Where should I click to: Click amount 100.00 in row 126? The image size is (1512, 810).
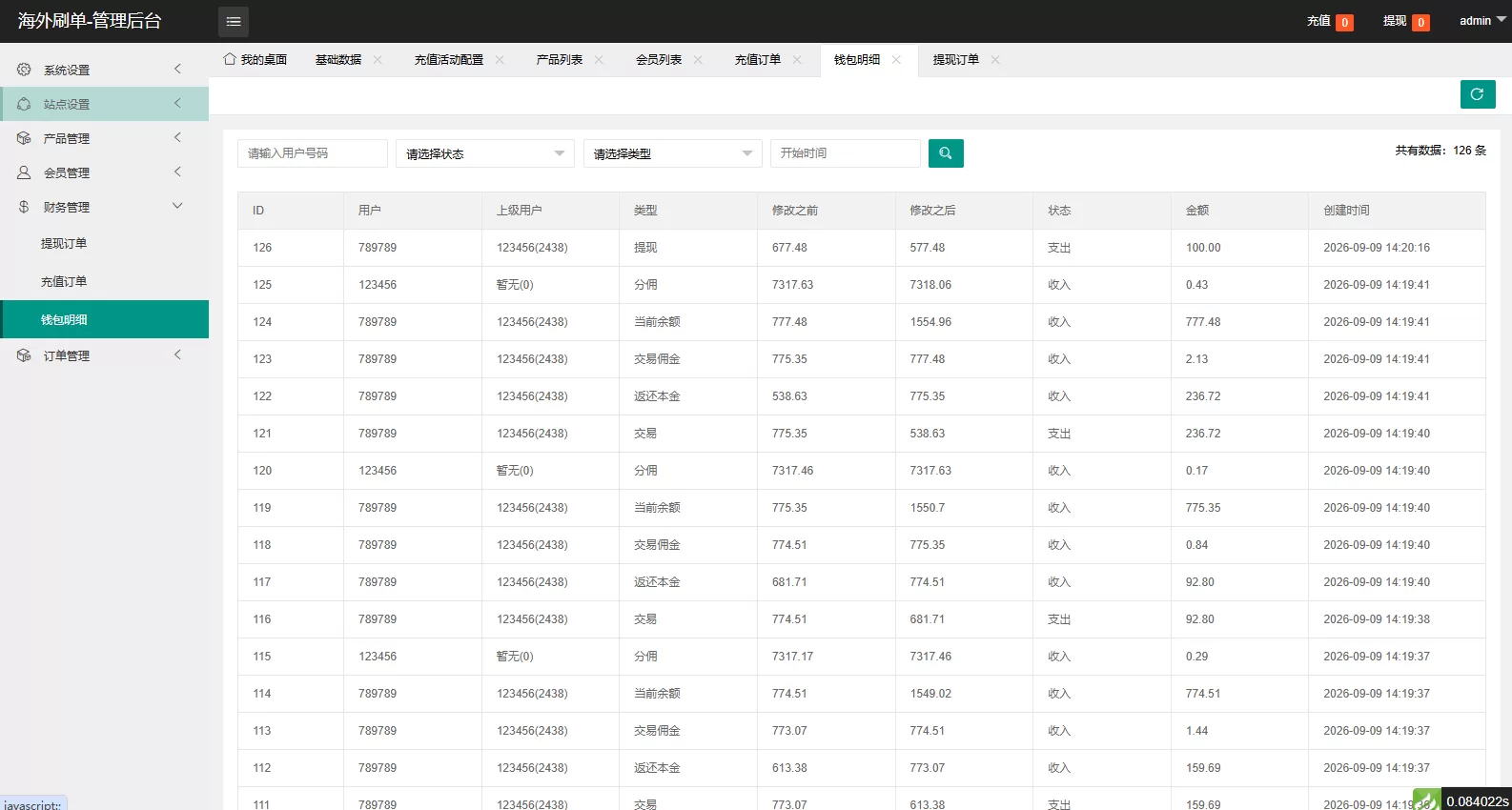1203,248
